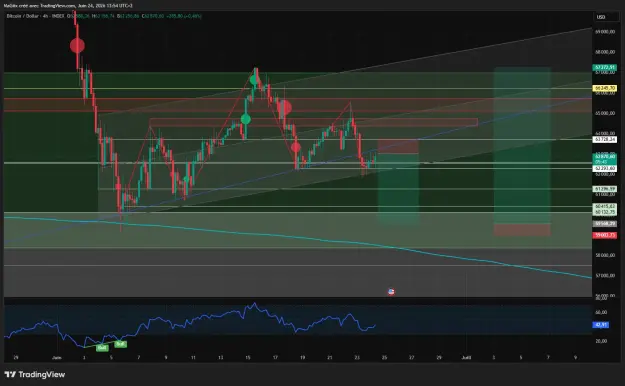Viewport: 625px width, 386px height.
Task: Click the +295,80 (+0,48%) change value
Action: tap(184, 16)
